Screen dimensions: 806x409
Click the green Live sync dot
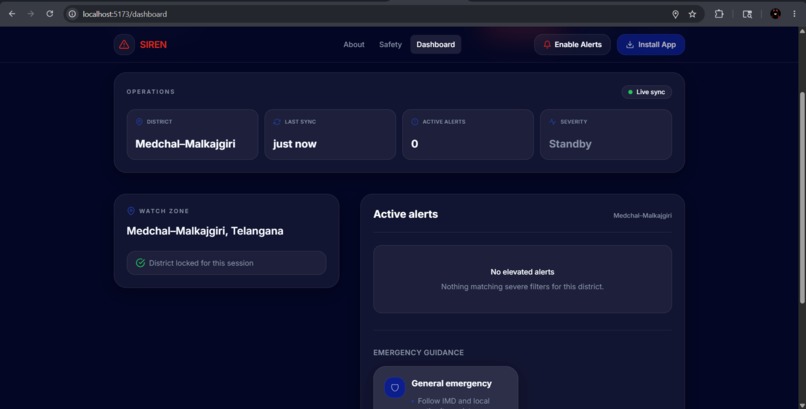[630, 92]
